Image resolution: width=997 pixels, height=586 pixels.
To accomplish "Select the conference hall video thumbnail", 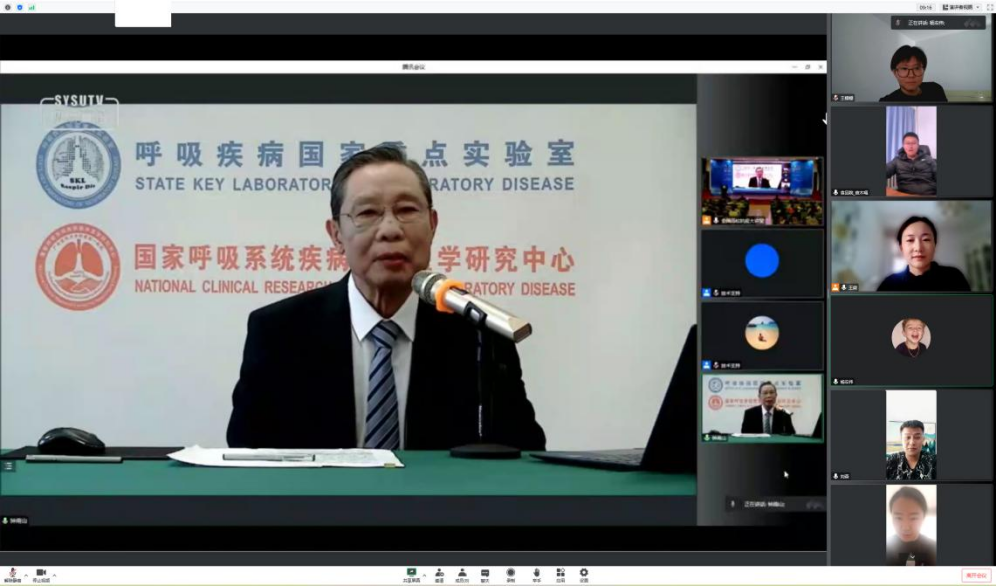I will (762, 189).
